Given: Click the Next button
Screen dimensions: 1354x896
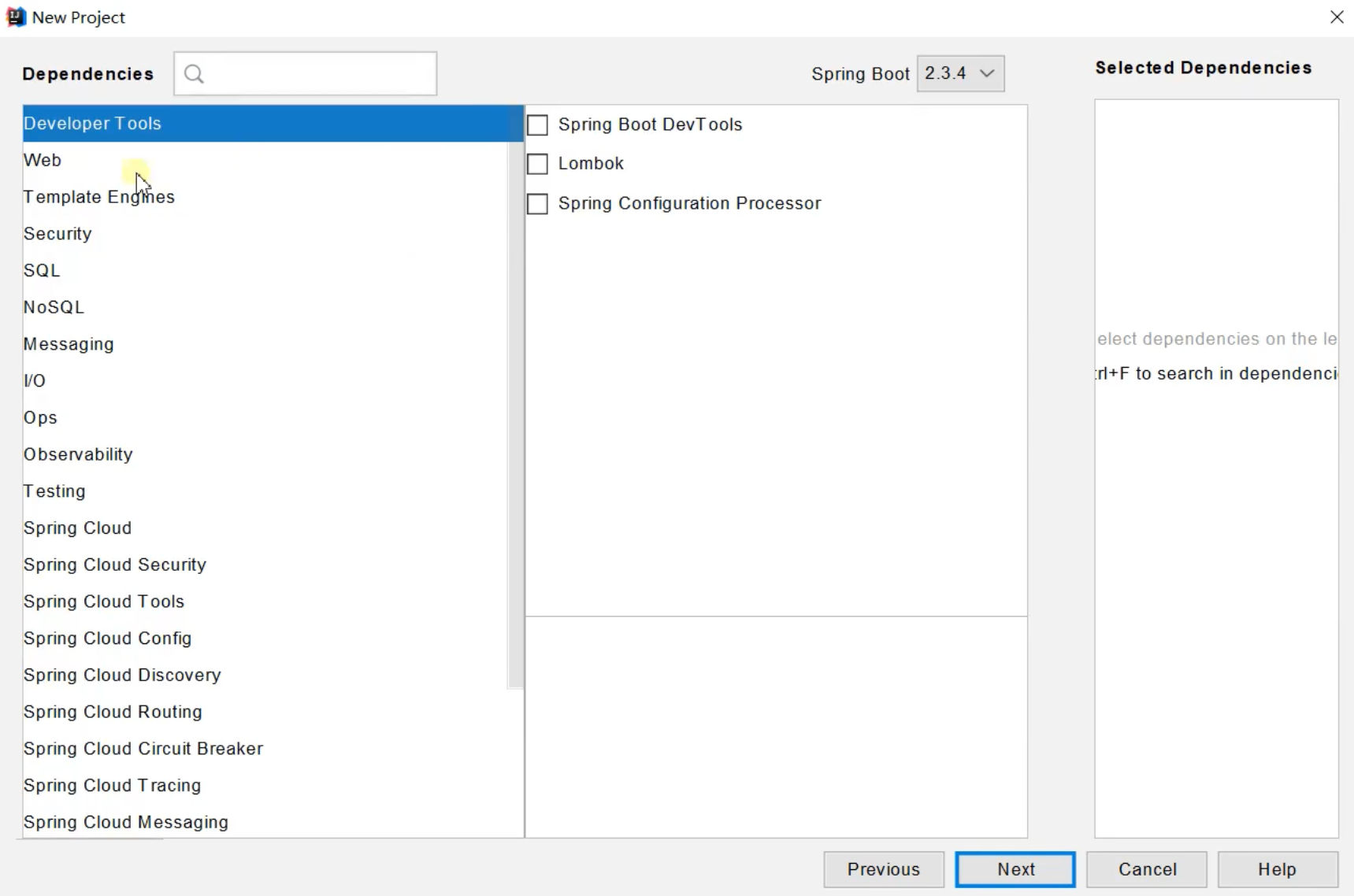Looking at the screenshot, I should pos(1015,869).
